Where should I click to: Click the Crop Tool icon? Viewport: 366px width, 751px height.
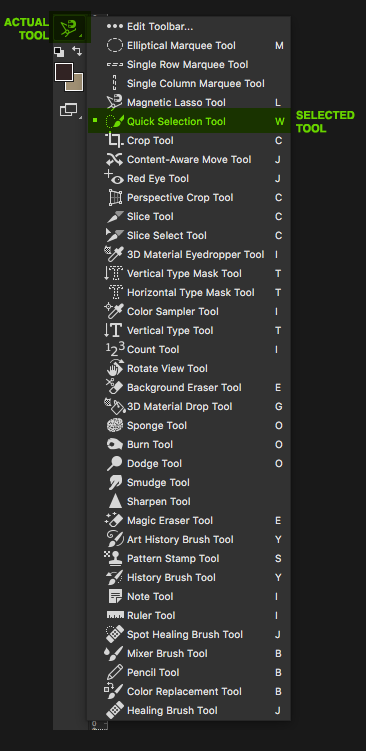click(x=114, y=140)
